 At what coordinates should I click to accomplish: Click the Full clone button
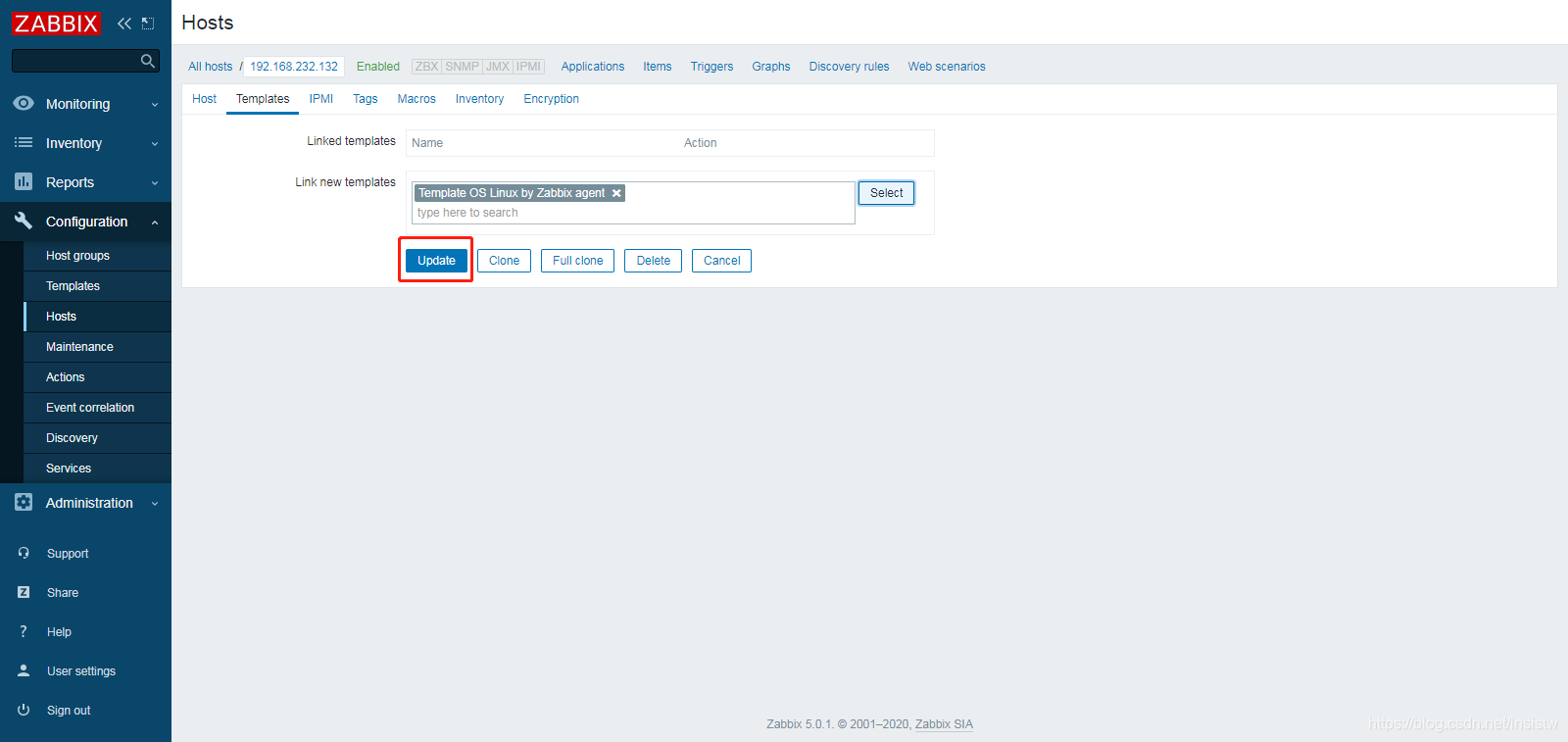577,261
